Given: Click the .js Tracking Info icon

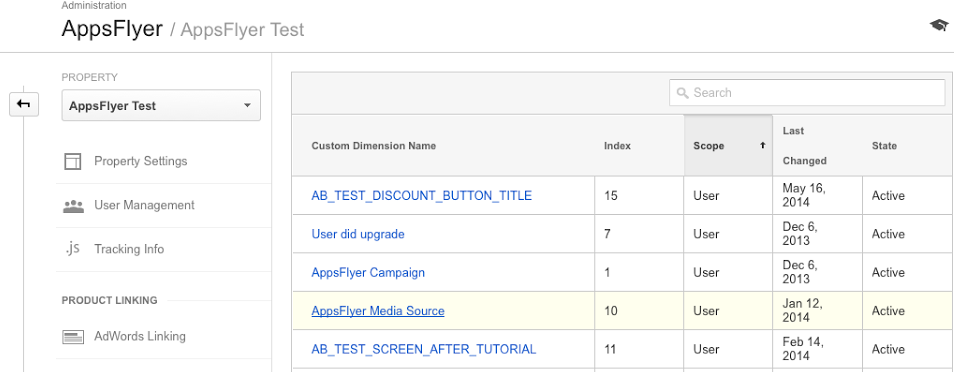Looking at the screenshot, I should [x=72, y=248].
